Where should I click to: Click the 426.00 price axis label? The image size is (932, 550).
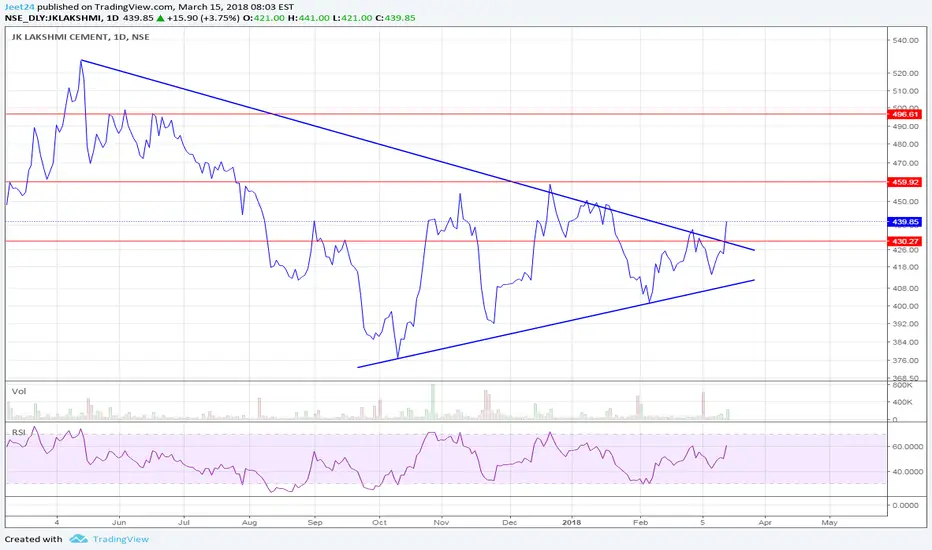[906, 250]
